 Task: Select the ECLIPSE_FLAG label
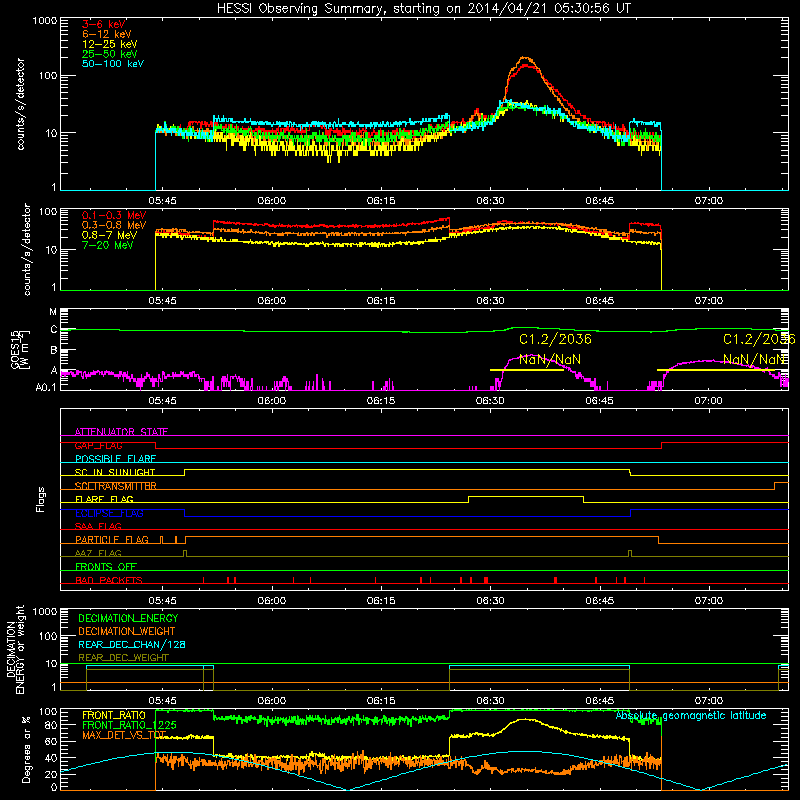(x=109, y=513)
